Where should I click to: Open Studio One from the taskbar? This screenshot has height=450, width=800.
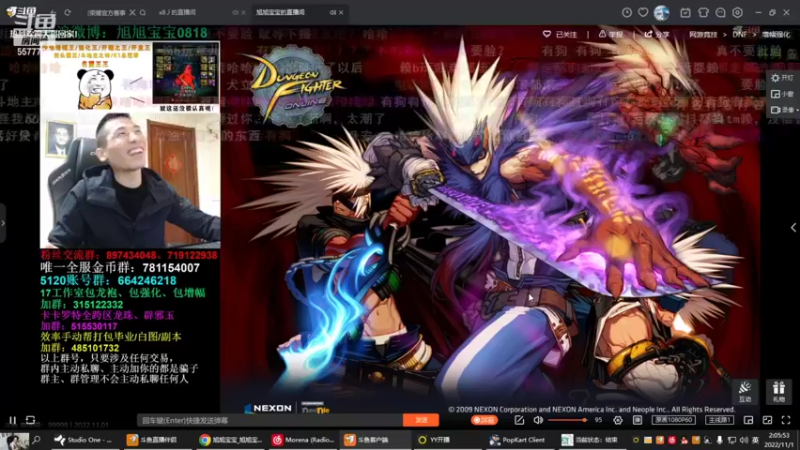(84, 440)
